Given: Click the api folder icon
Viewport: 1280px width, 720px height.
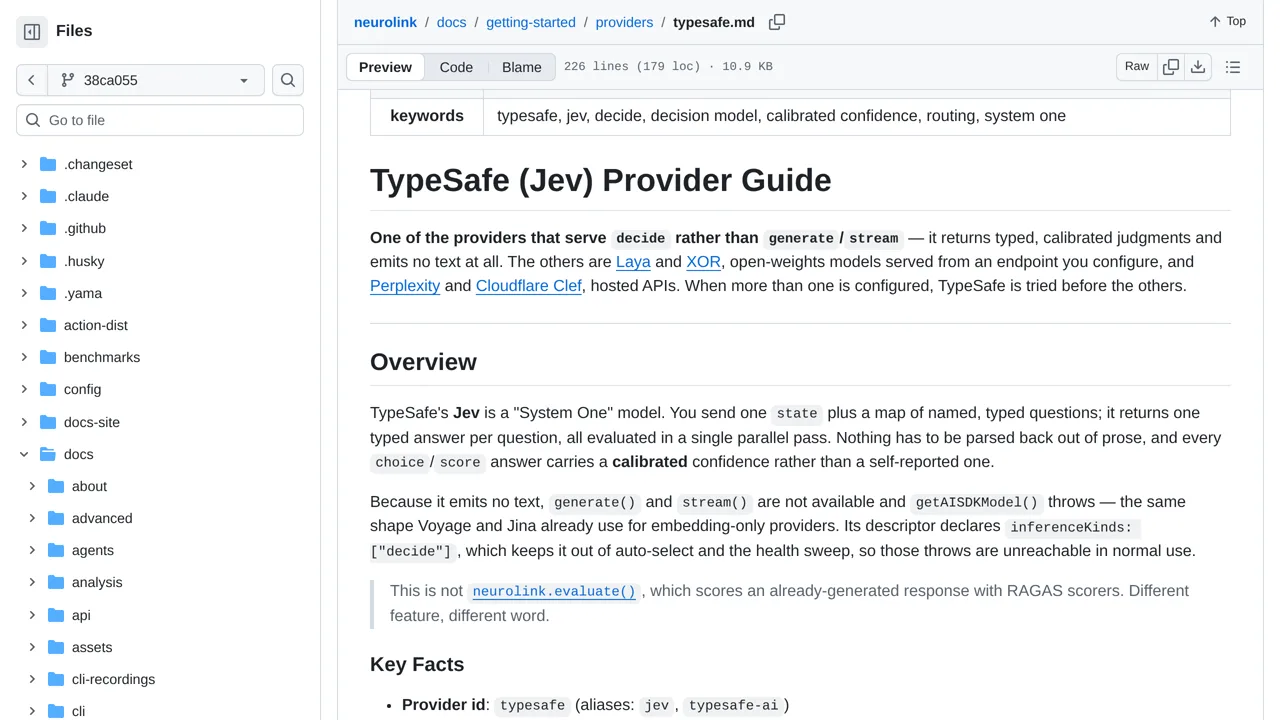Looking at the screenshot, I should click(x=56, y=615).
